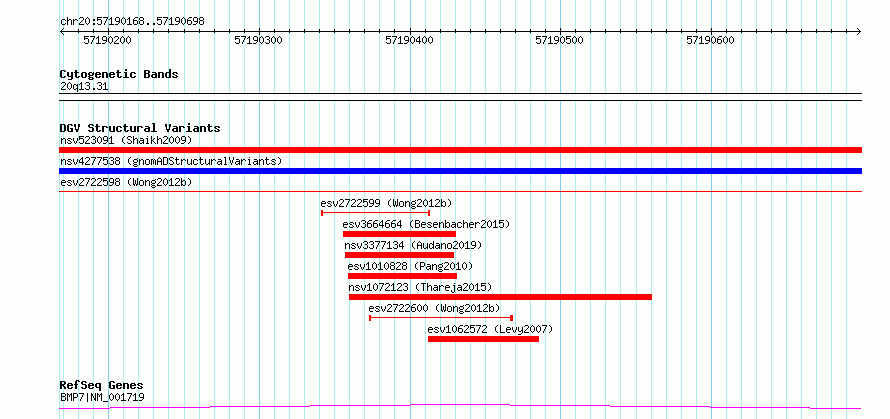This screenshot has width=890, height=419.
Task: Click the thin red interval under esv2722599
Action: tap(375, 213)
